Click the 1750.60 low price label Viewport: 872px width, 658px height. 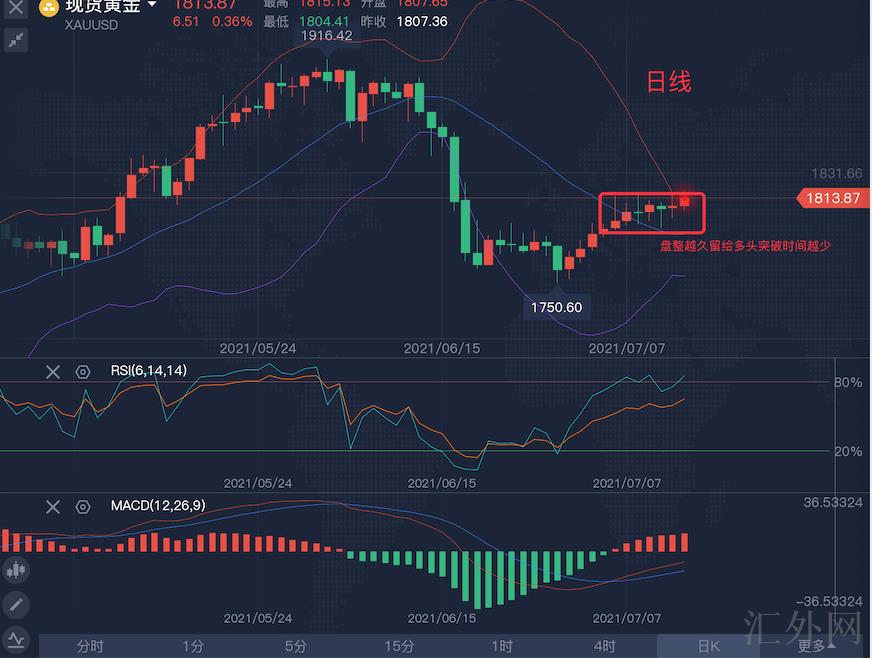click(x=556, y=307)
